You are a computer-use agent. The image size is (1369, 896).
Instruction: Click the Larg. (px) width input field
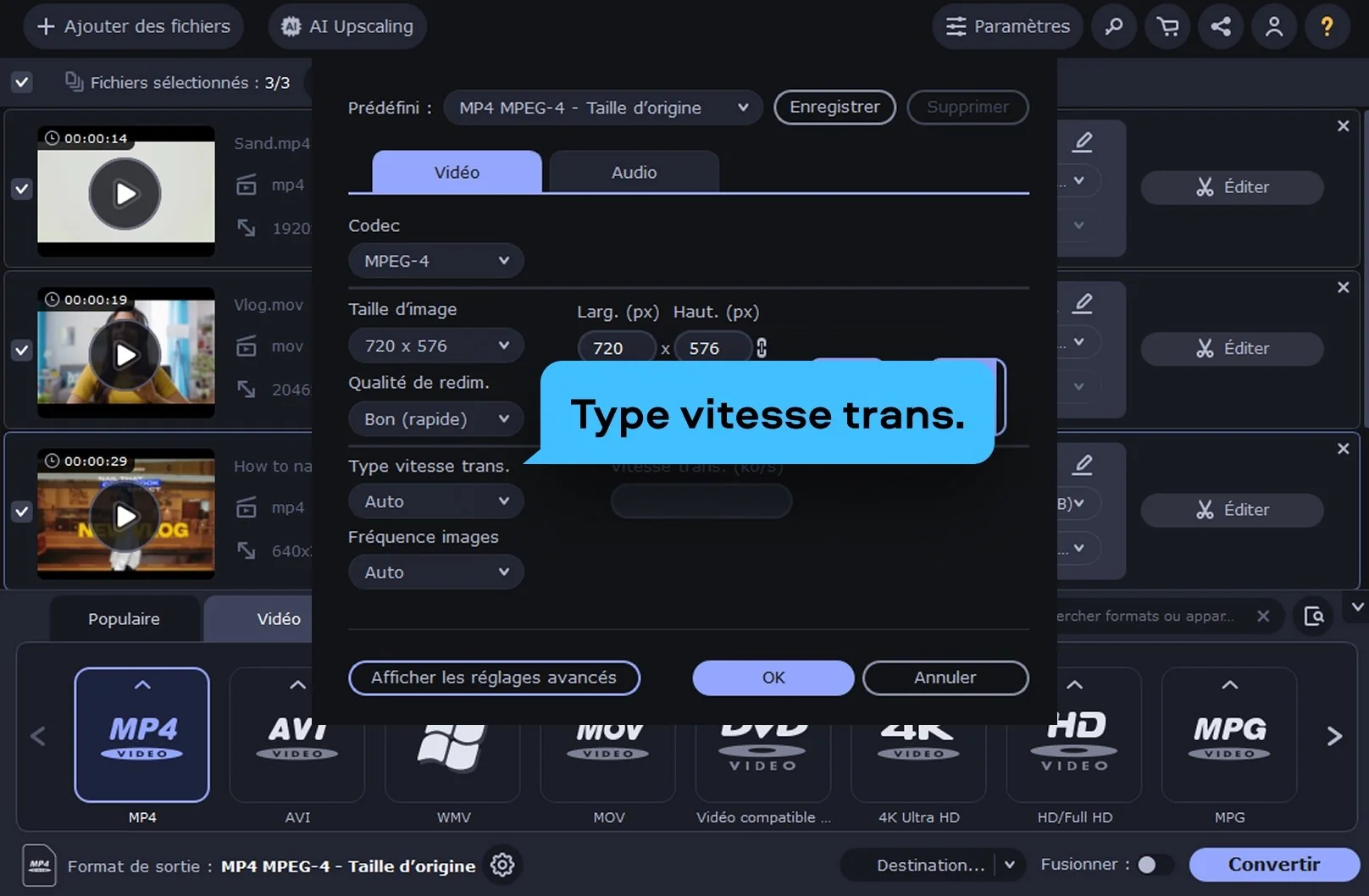point(616,348)
